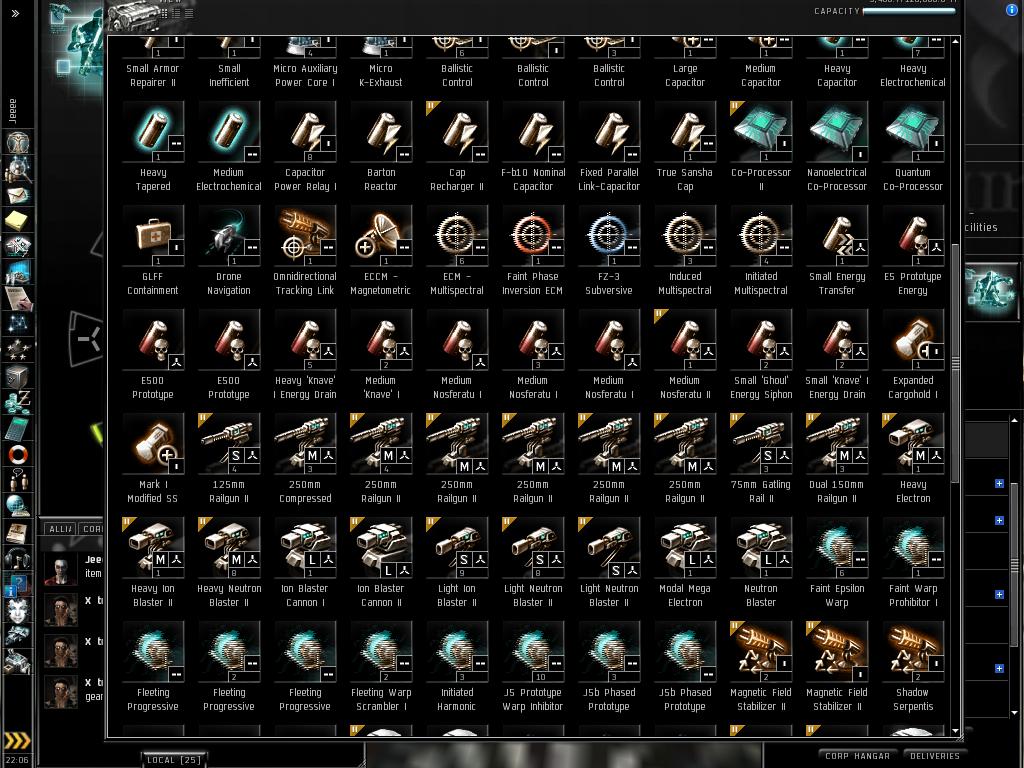Click the first chat portrait thumbnail
Viewport: 1024px width, 768px height.
click(x=61, y=569)
